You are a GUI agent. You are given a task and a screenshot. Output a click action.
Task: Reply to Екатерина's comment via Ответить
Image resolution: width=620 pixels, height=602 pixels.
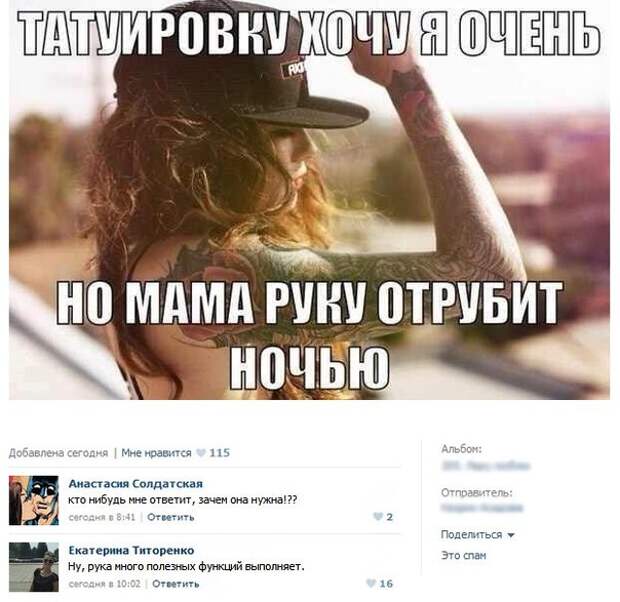176,583
